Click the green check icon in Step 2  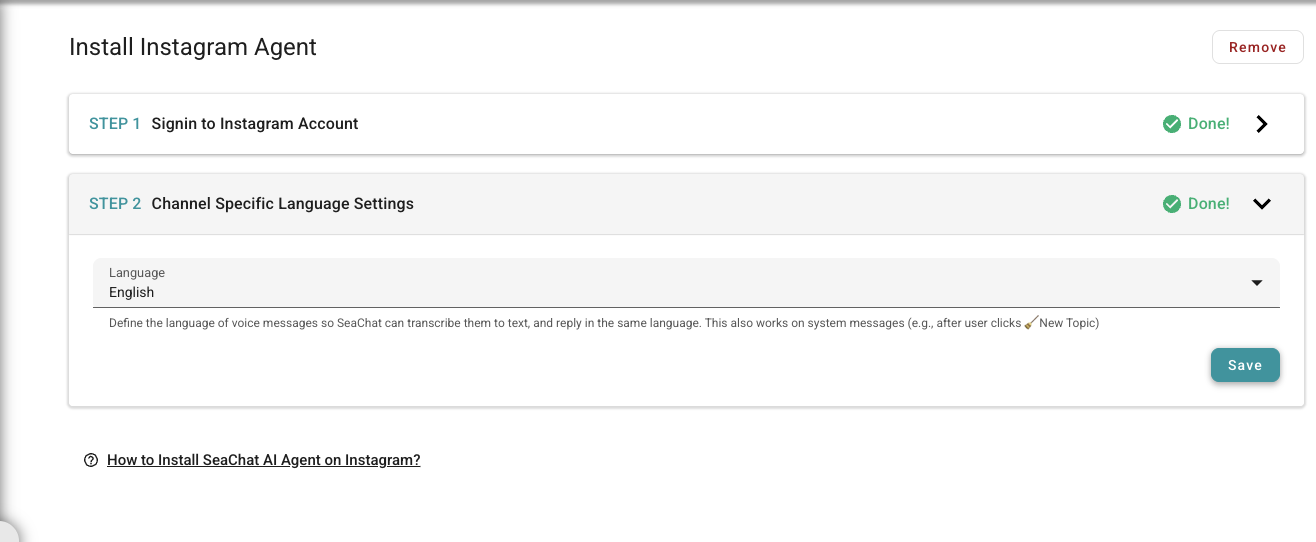[1172, 204]
